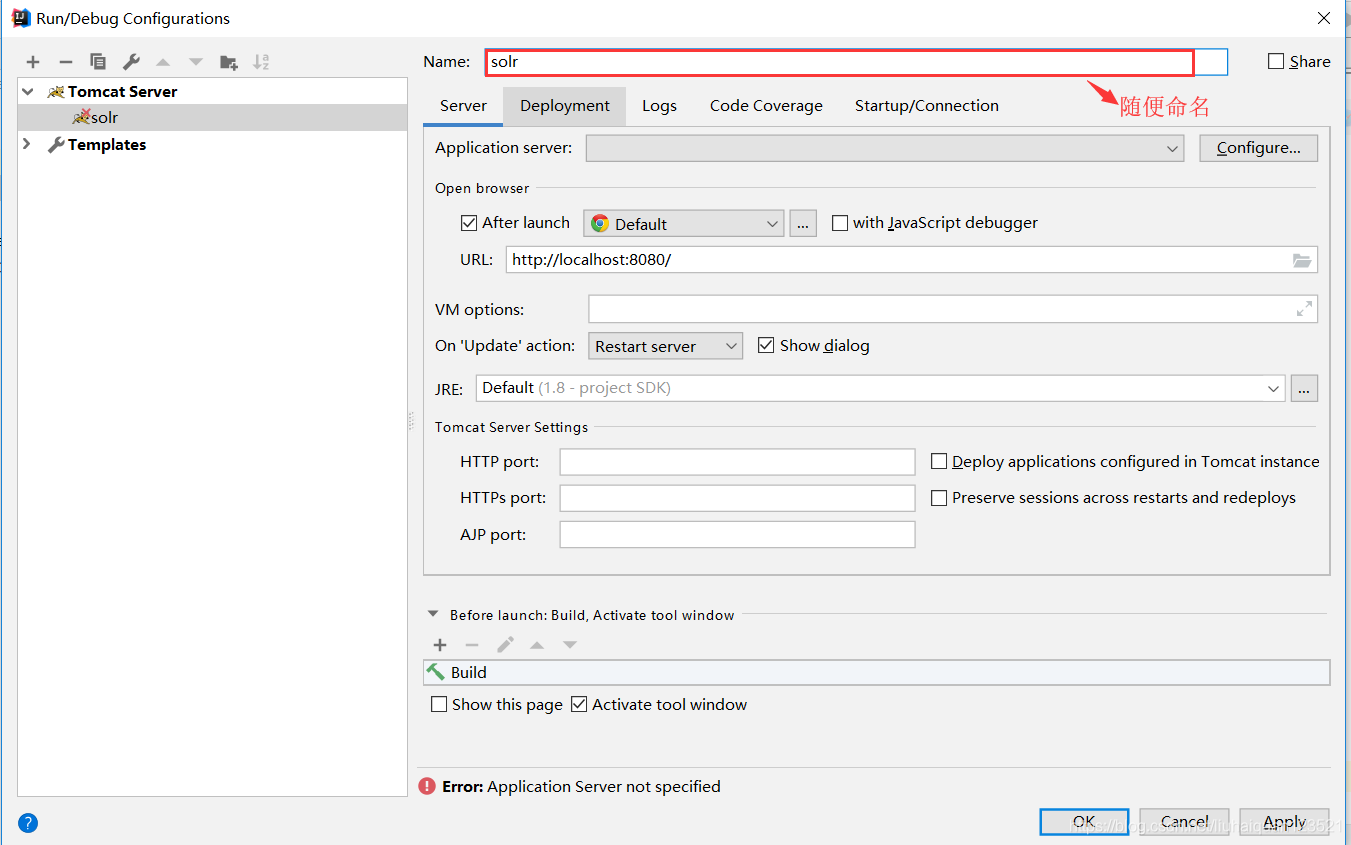Click the Cancel button
Image resolution: width=1351 pixels, height=845 pixels.
click(x=1184, y=822)
